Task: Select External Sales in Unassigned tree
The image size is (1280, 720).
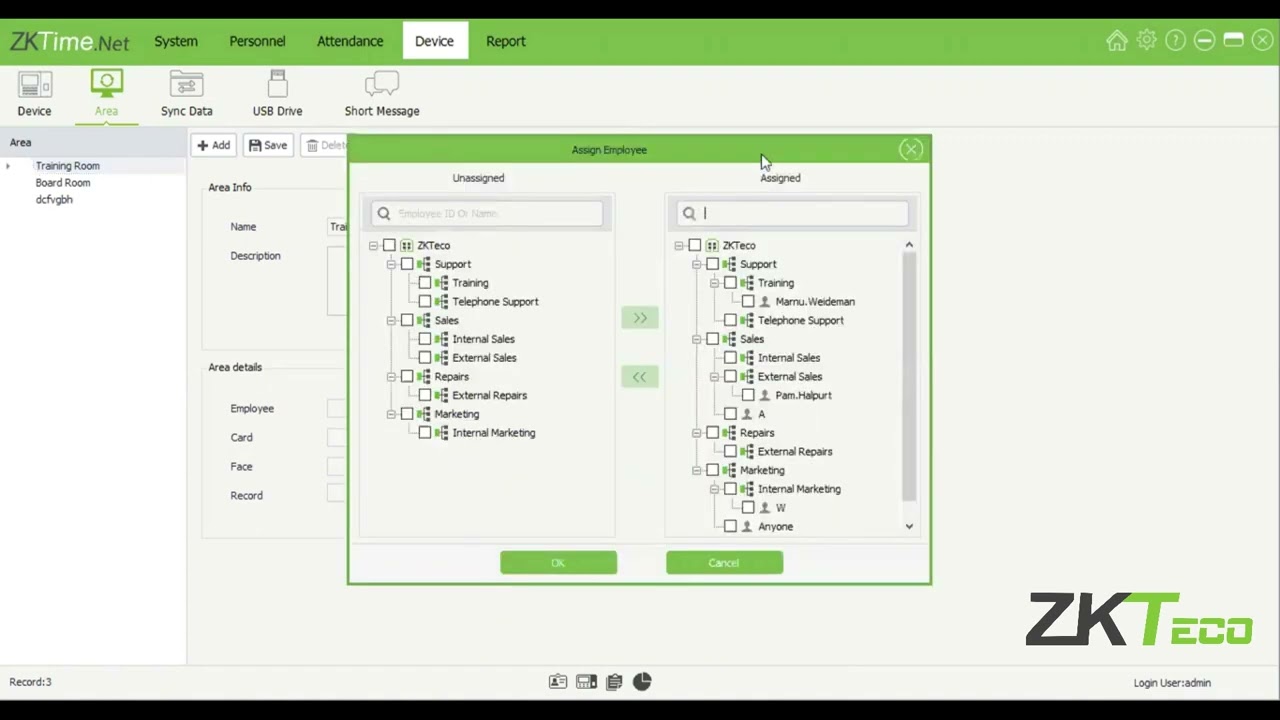Action: pos(484,358)
